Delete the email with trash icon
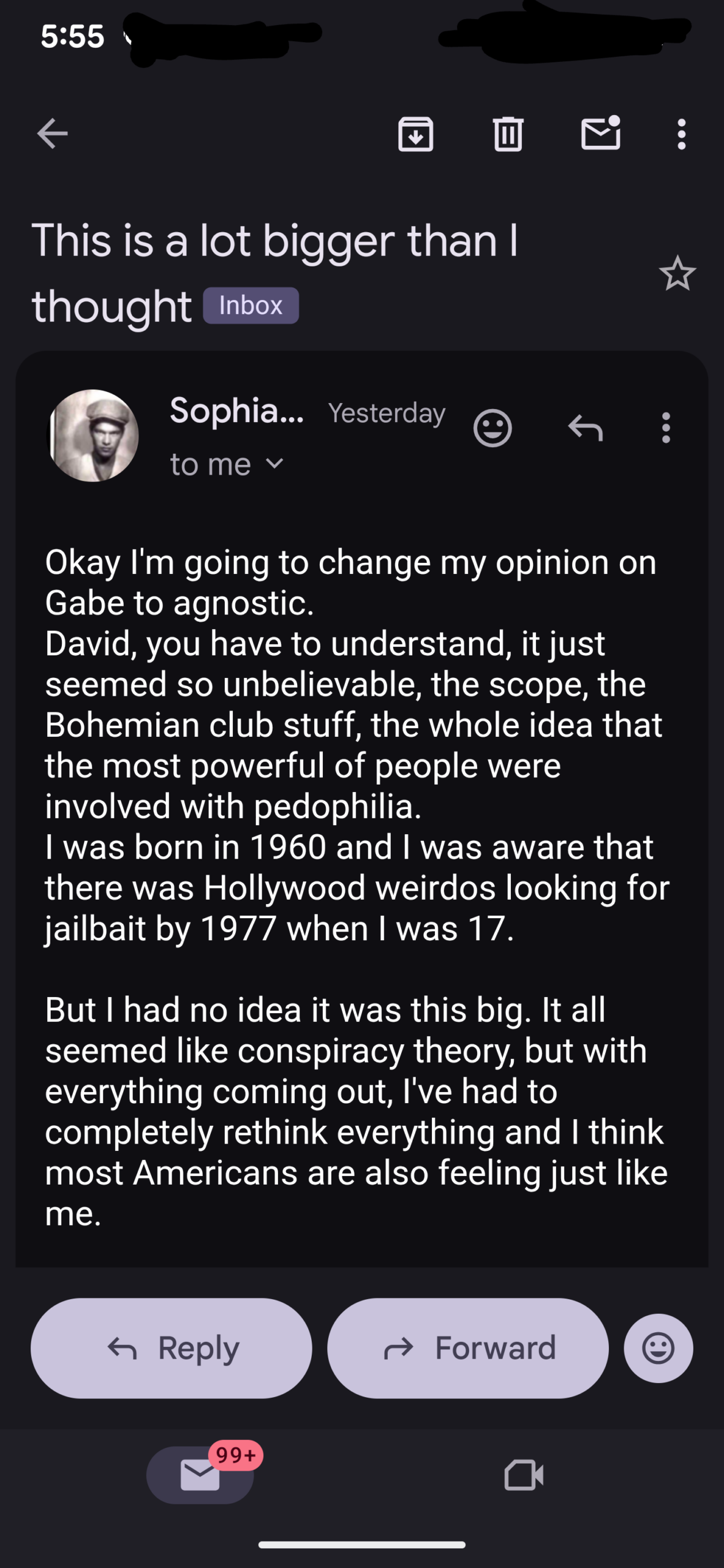Viewport: 724px width, 1568px height. tap(508, 134)
